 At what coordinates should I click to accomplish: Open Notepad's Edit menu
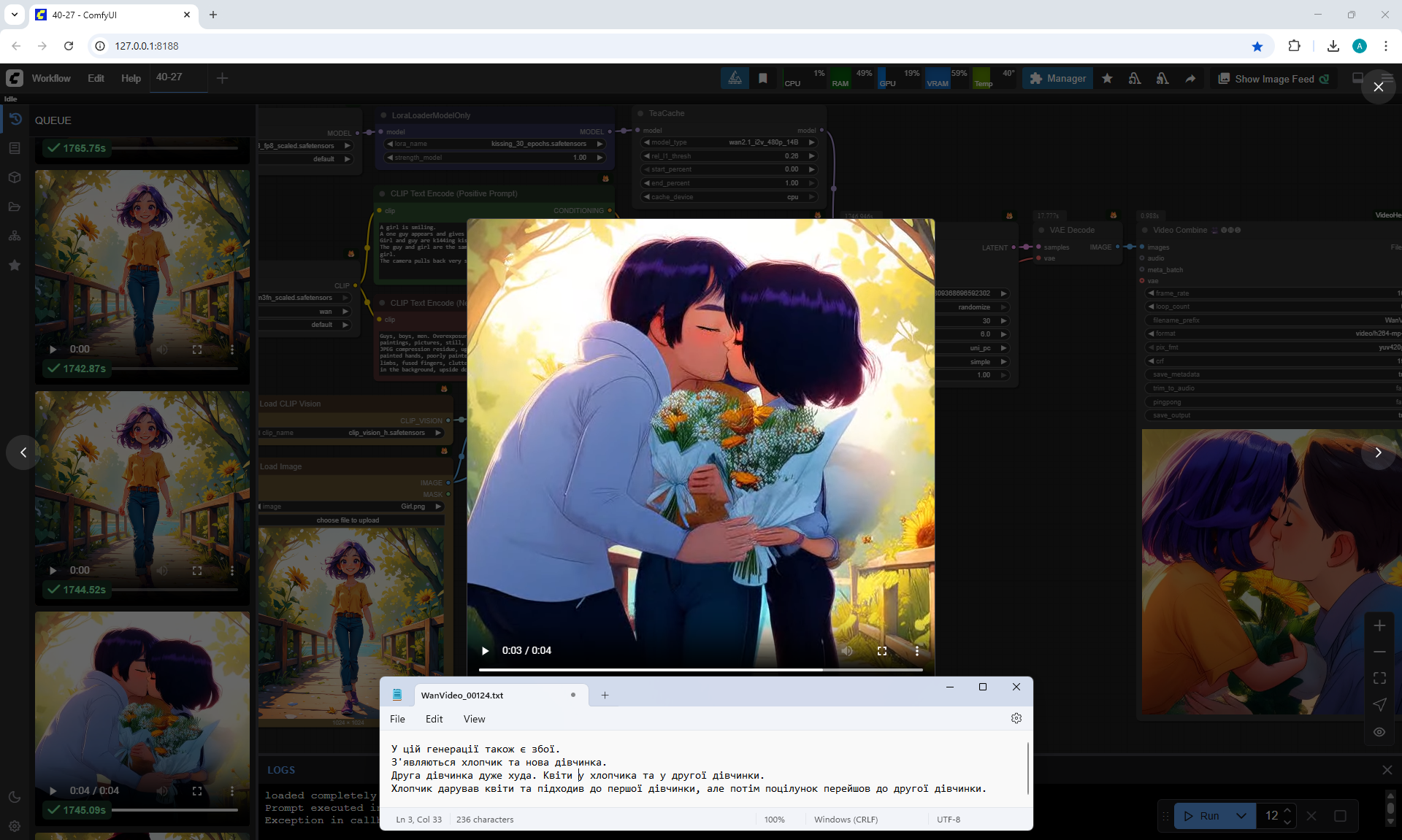(434, 719)
